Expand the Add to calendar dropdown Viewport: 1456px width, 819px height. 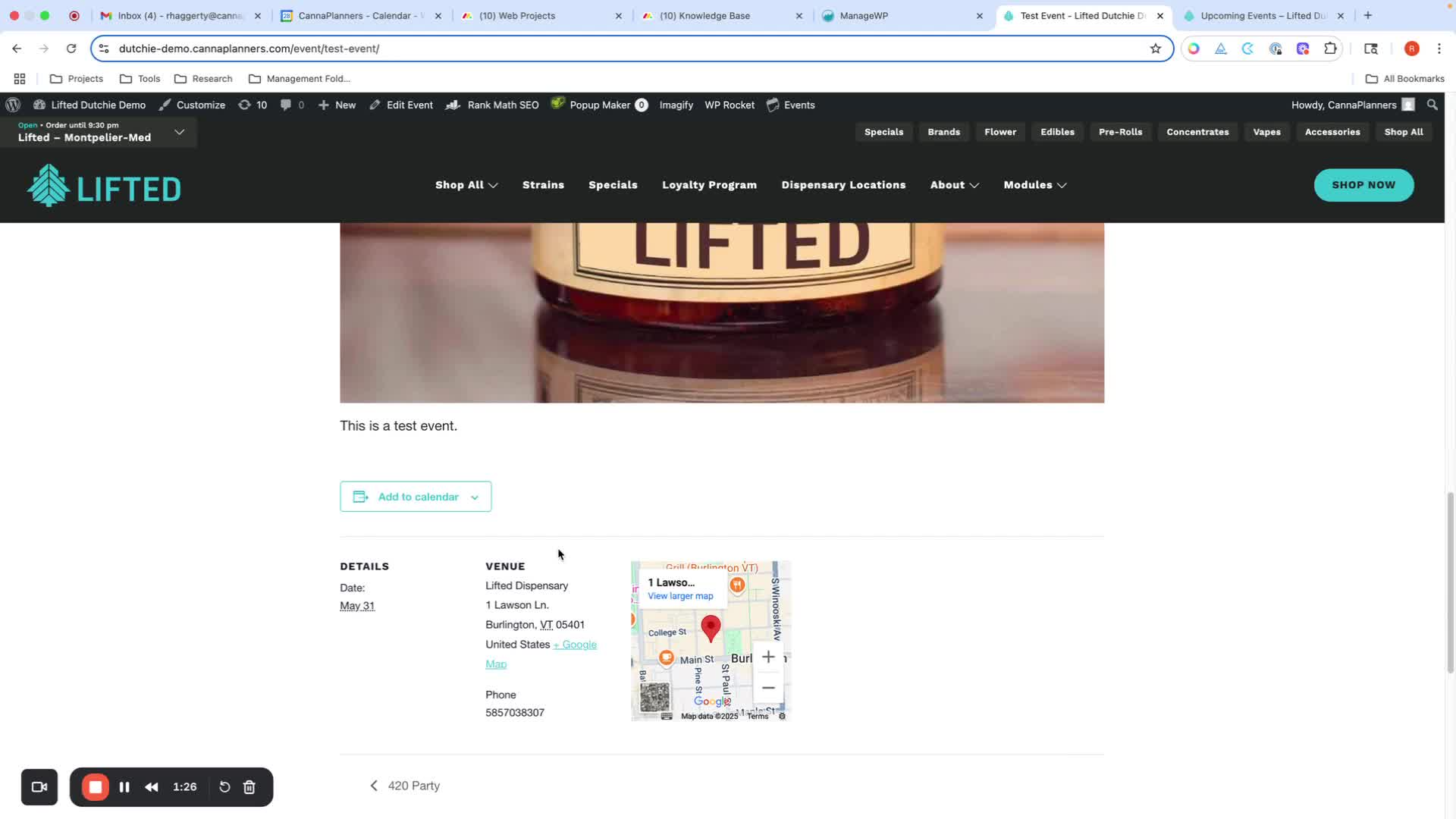(x=416, y=497)
